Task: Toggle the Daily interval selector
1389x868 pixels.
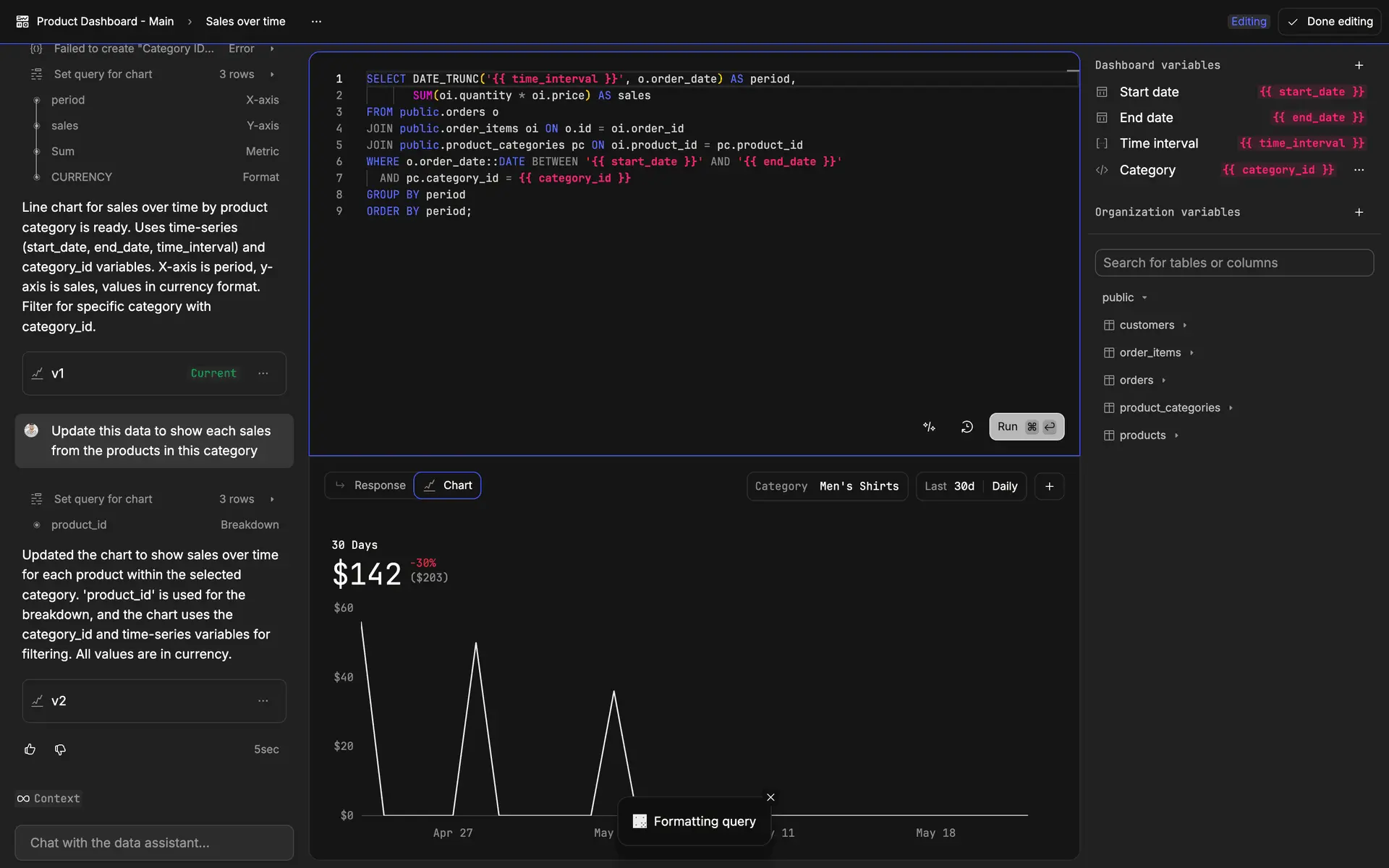Action: pos(1004,486)
